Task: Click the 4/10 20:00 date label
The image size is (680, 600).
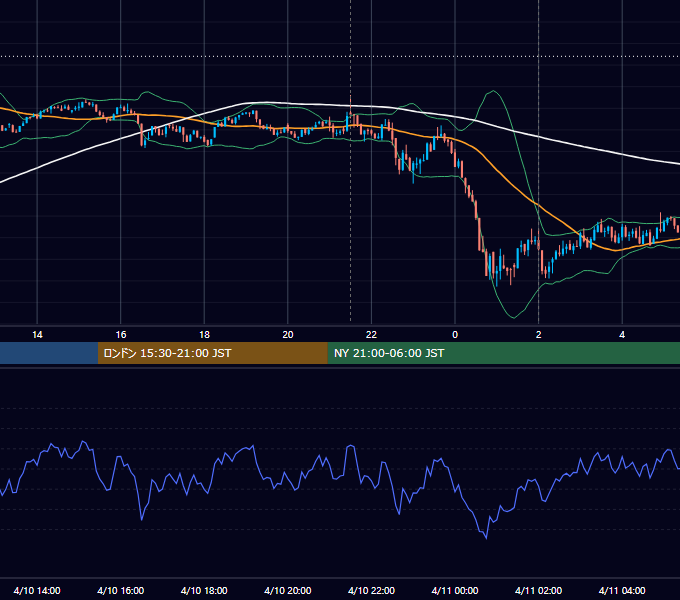Action: 288,590
